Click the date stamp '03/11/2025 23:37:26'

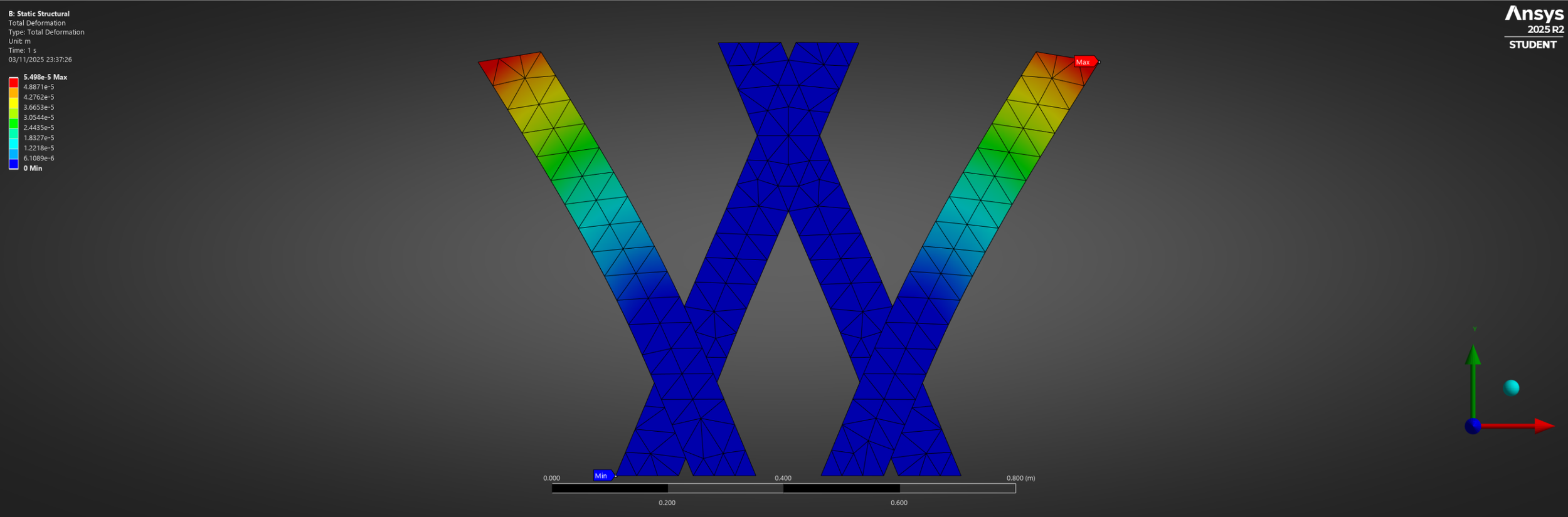(40, 60)
